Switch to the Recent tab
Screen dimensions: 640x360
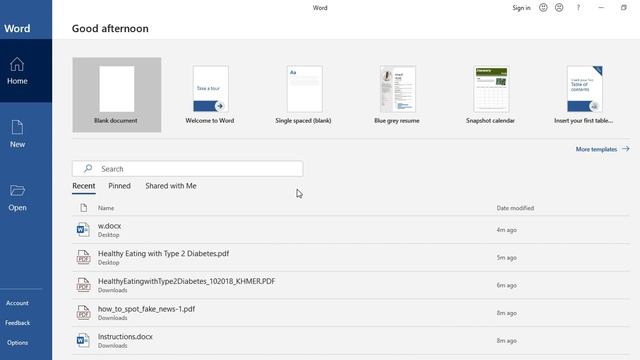click(x=84, y=186)
